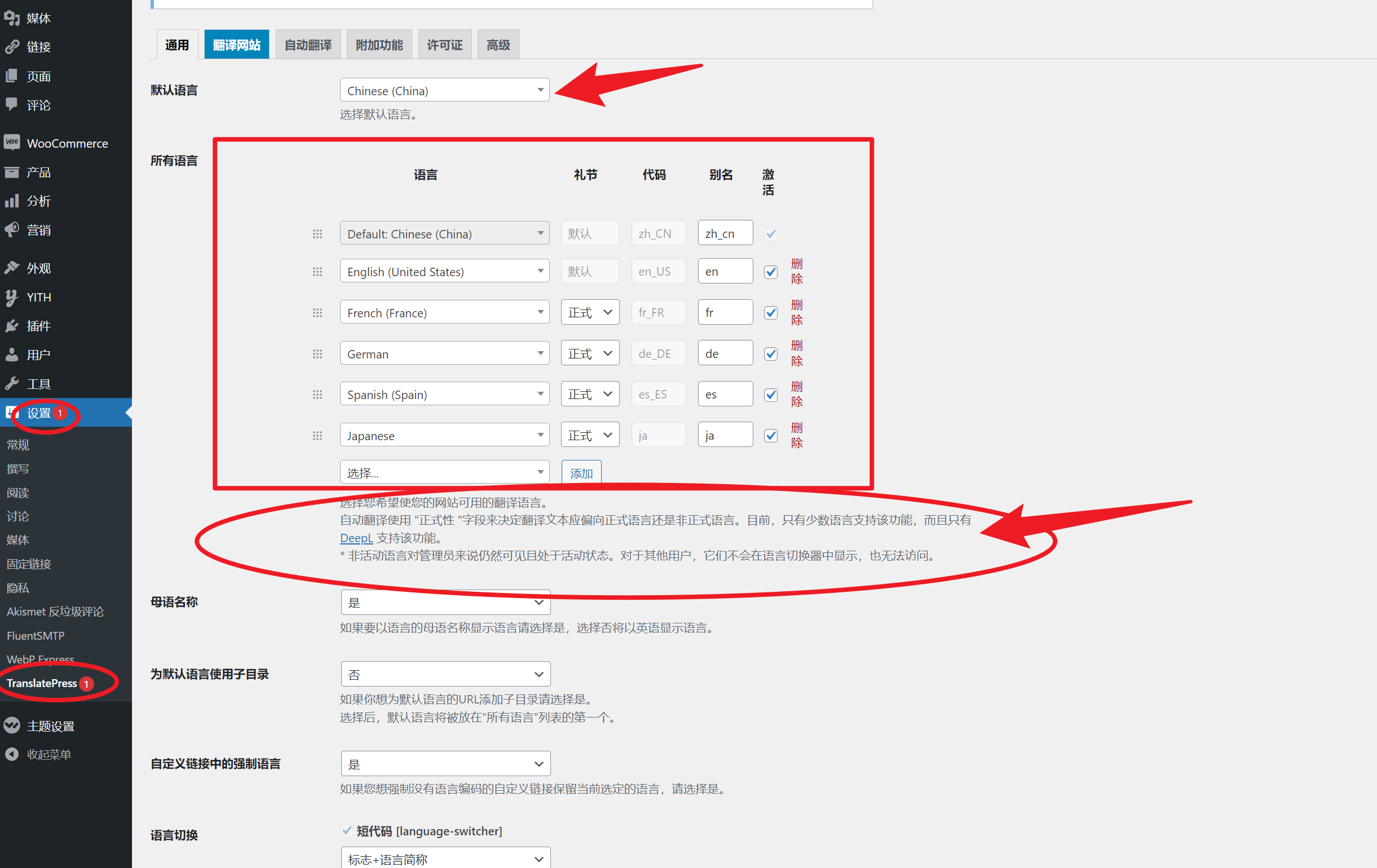Select the YITH sidebar icon

tap(12, 296)
